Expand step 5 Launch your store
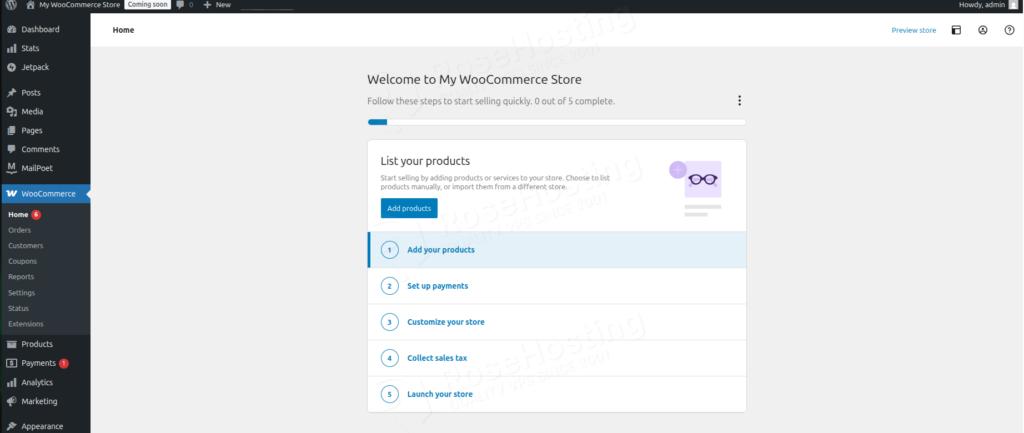 [x=557, y=394]
